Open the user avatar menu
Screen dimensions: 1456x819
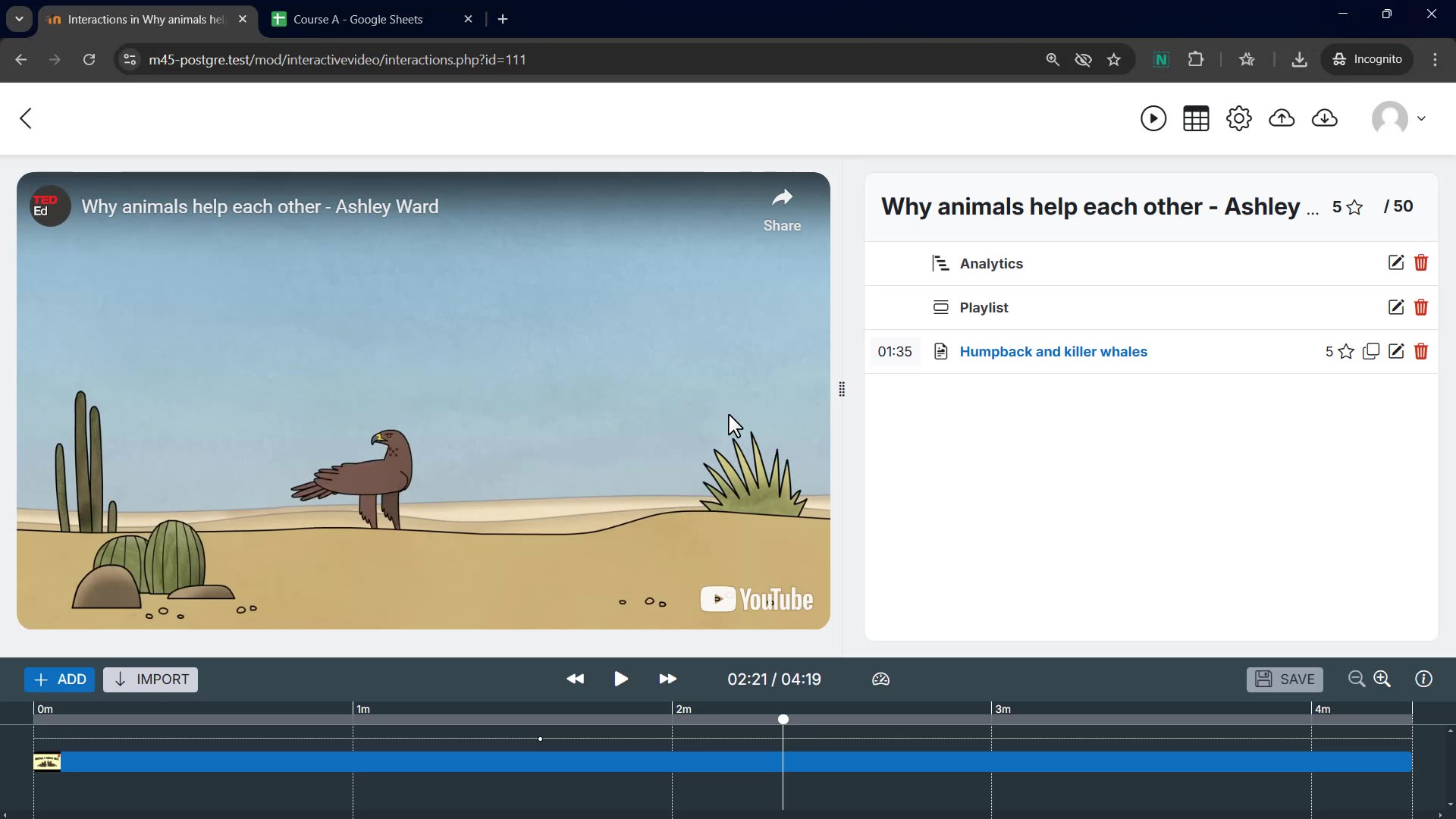pos(1399,118)
